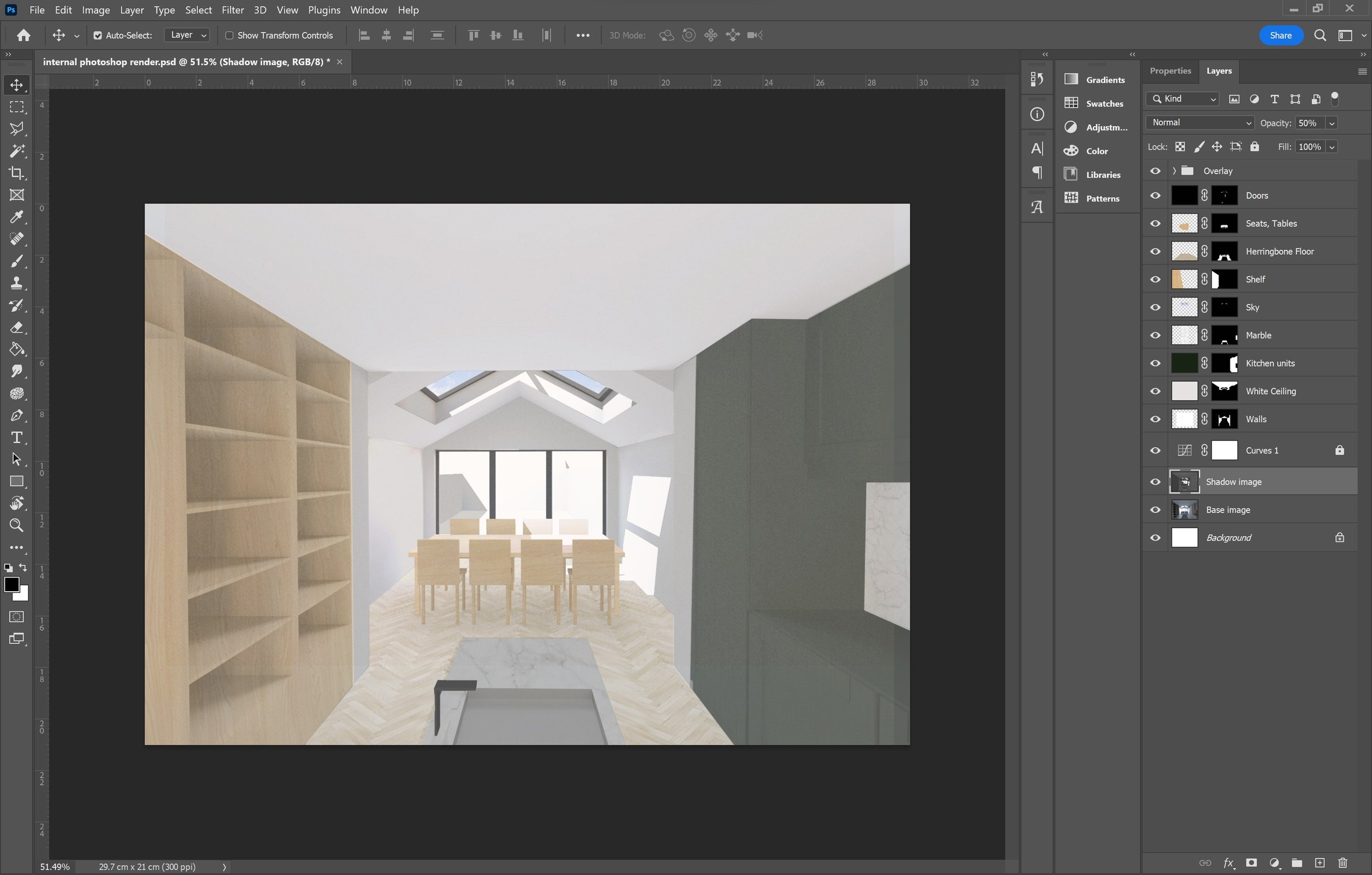The height and width of the screenshot is (875, 1372).
Task: Open the Layers panel menu
Action: tap(1362, 71)
